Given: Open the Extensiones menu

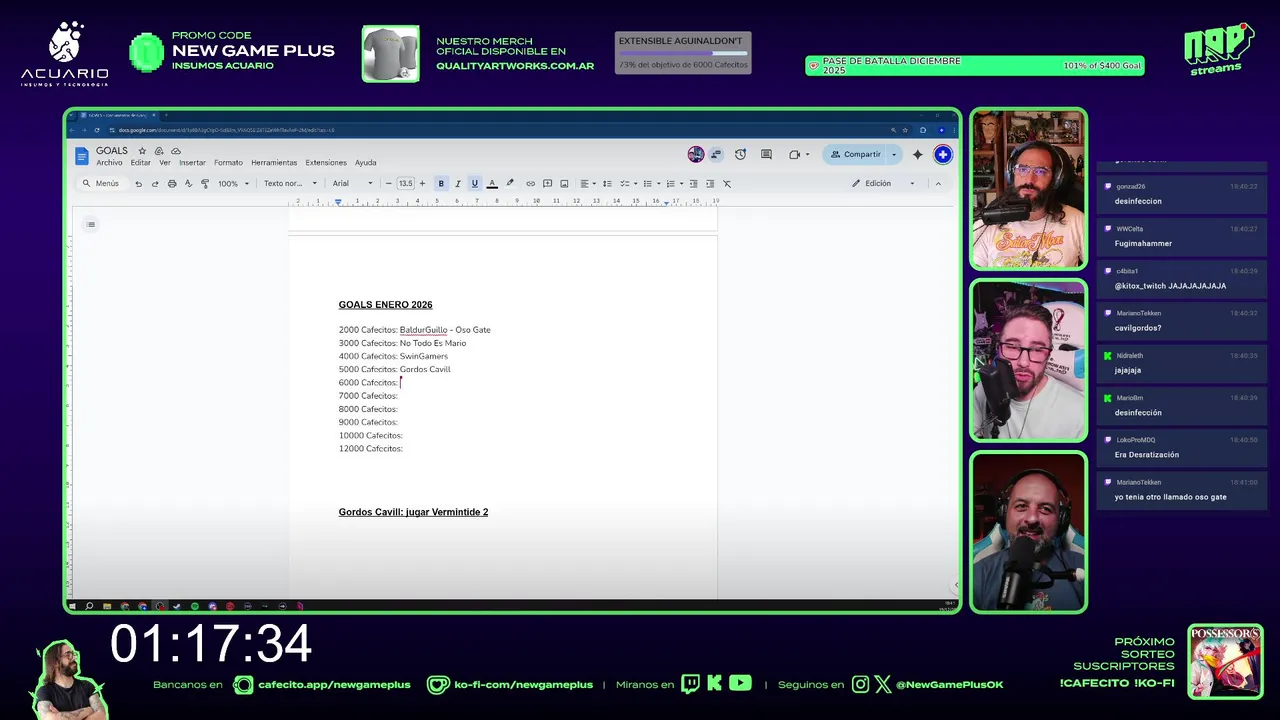Looking at the screenshot, I should 326,163.
